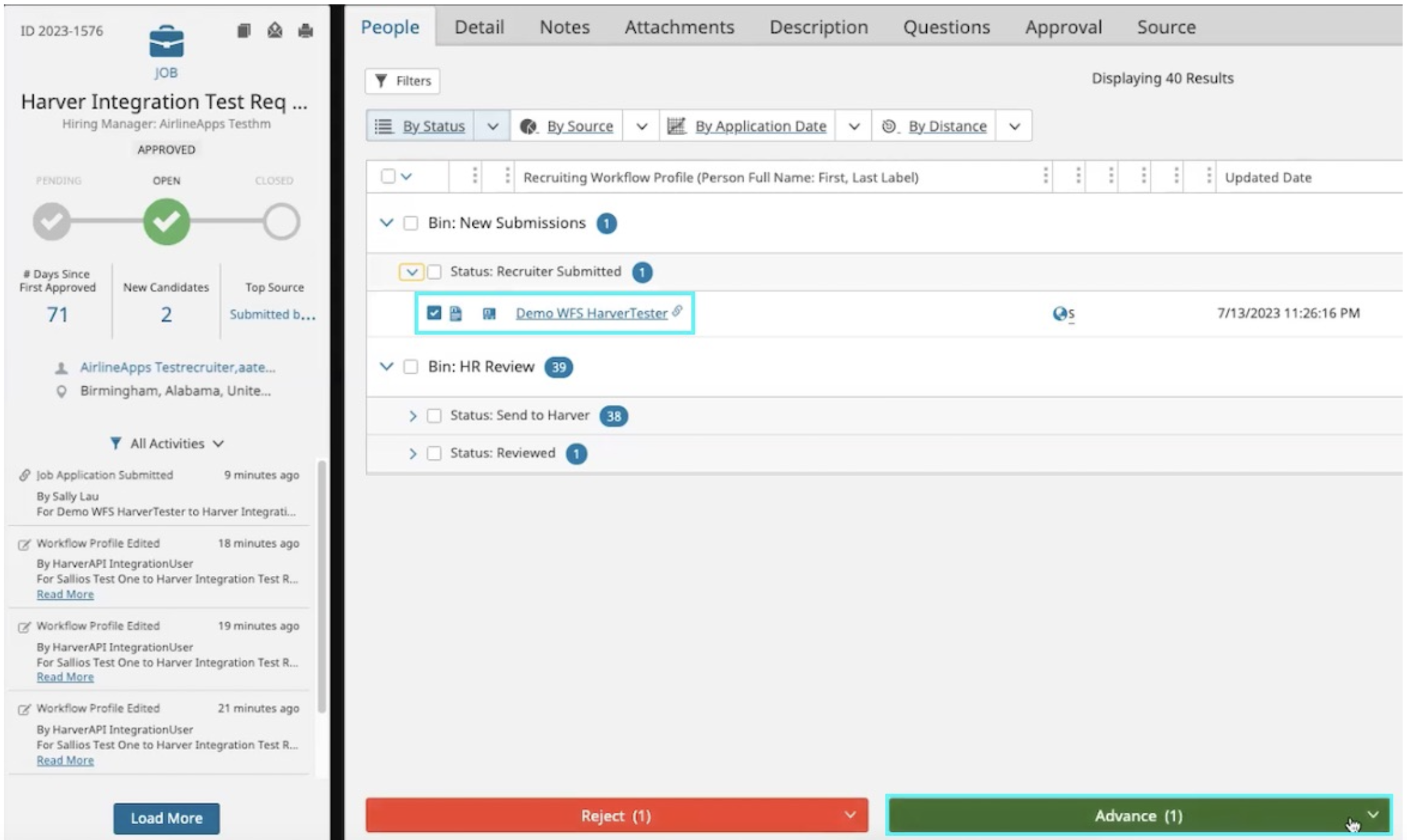Select the location pin icon for Birmingham, Alabama

[61, 391]
